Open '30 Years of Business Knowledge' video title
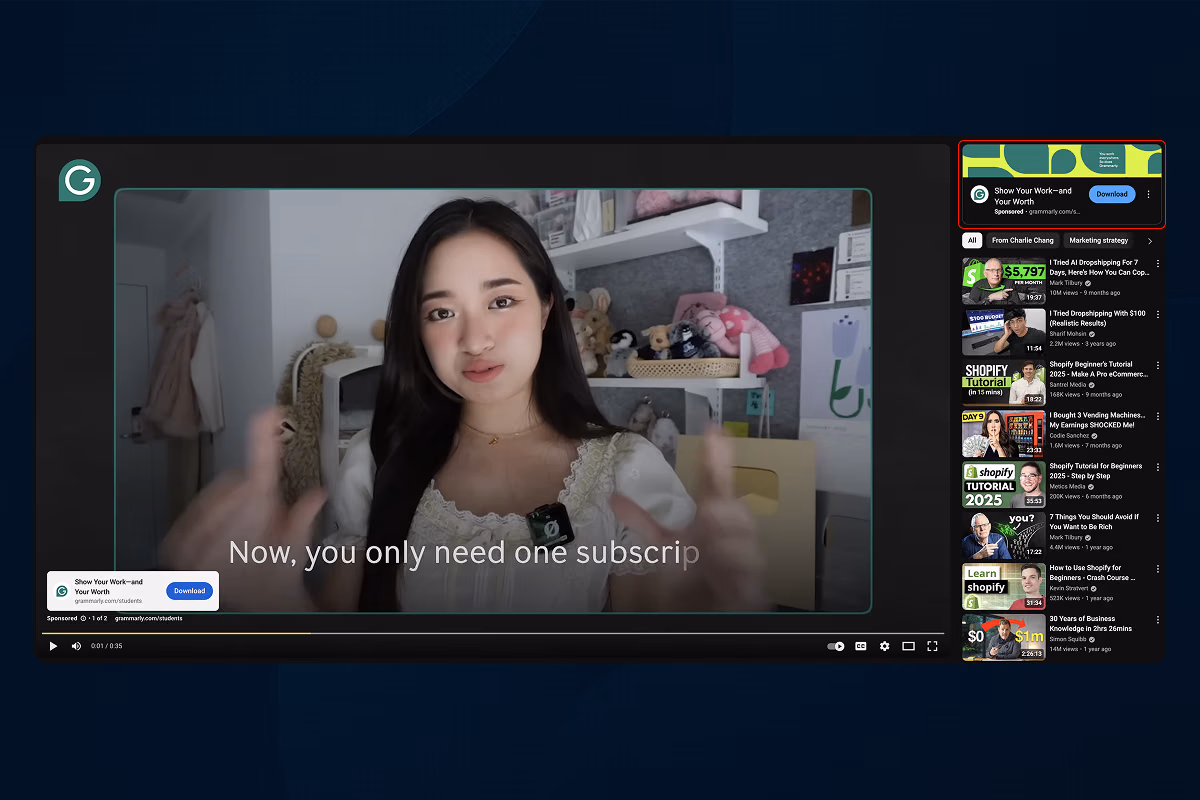This screenshot has height=800, width=1200. point(1091,624)
